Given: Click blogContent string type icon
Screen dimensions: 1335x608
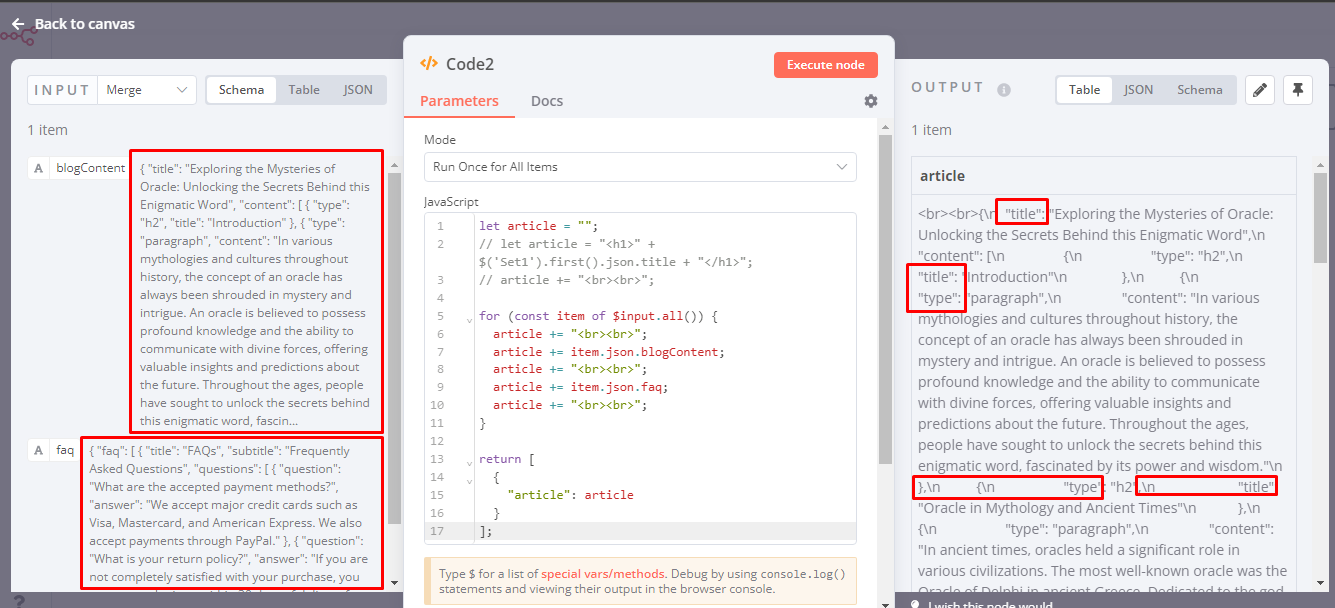Looking at the screenshot, I should (x=39, y=168).
